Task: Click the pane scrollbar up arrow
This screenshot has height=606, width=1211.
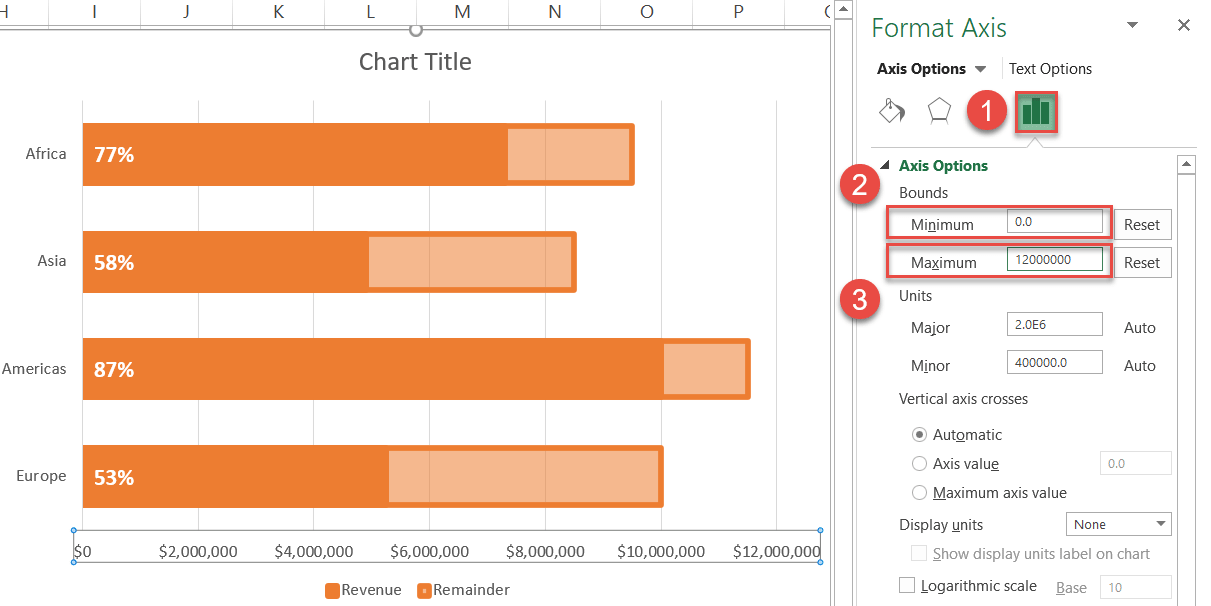Action: point(1186,164)
